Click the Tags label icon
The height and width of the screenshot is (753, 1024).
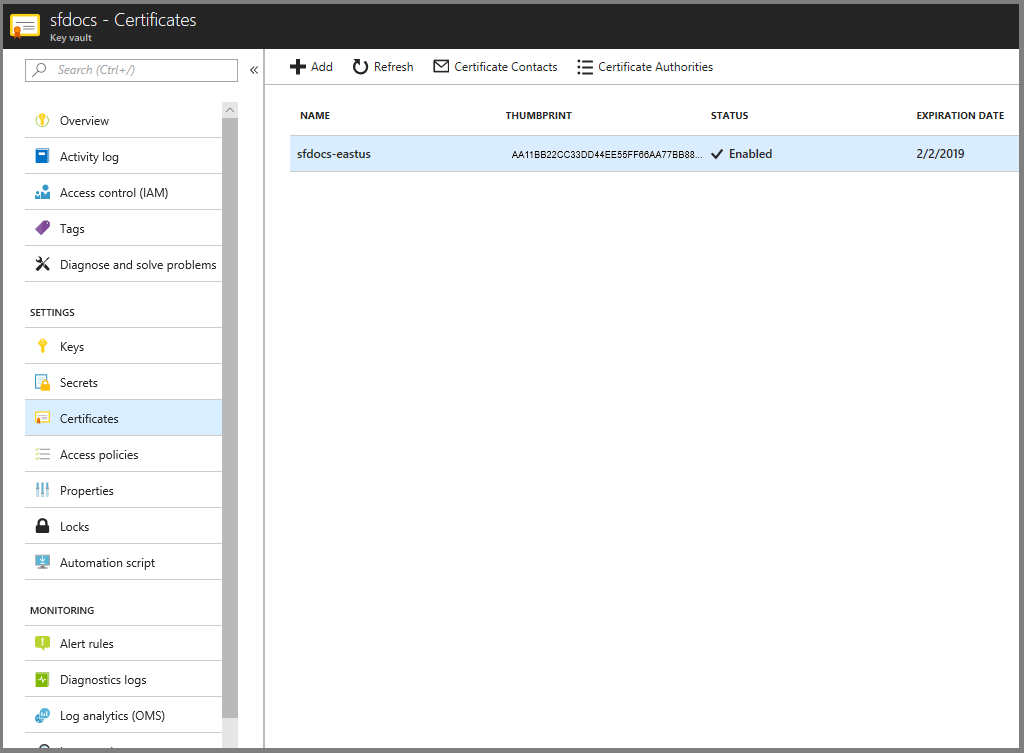[x=44, y=228]
